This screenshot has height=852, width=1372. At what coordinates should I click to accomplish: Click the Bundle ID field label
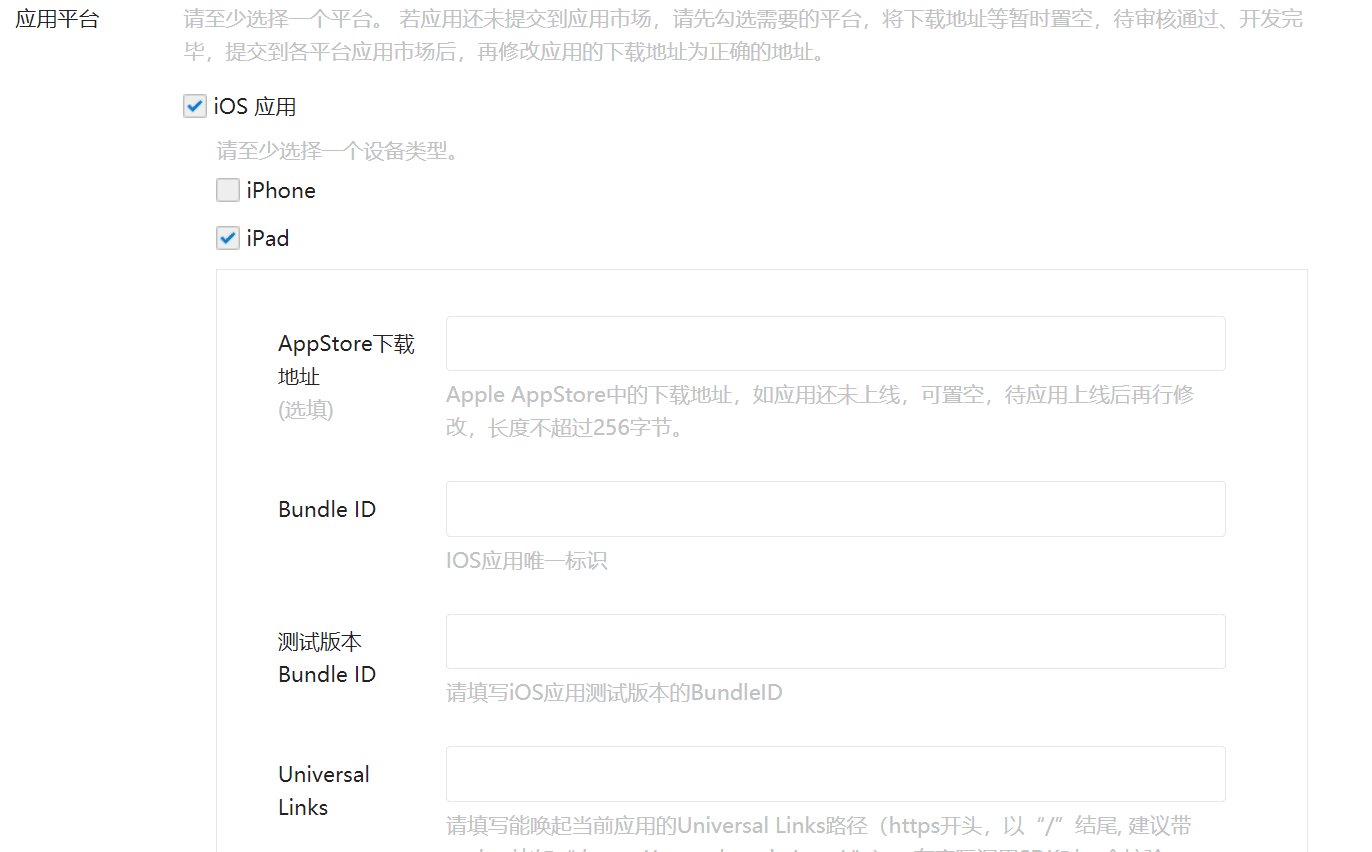pyautogui.click(x=327, y=509)
